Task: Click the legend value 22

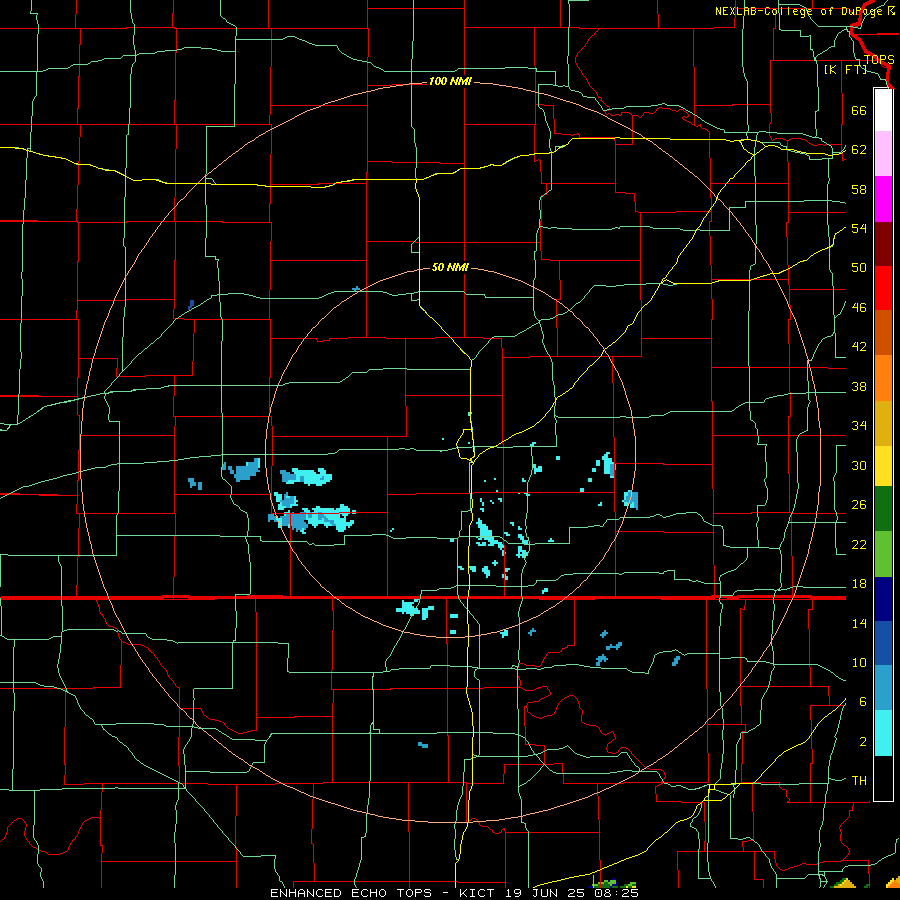Action: click(x=859, y=544)
